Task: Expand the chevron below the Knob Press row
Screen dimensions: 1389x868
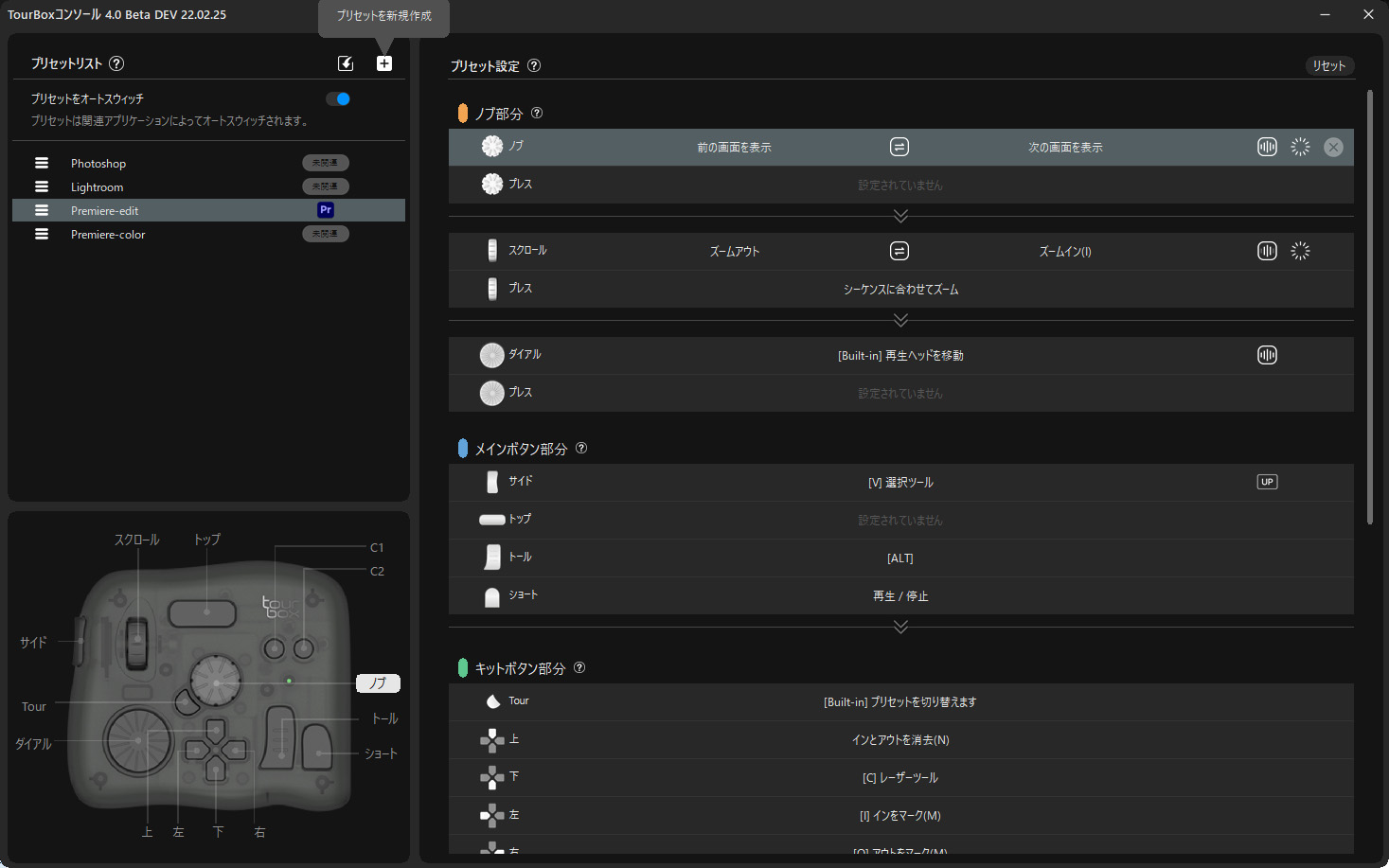Action: (900, 216)
